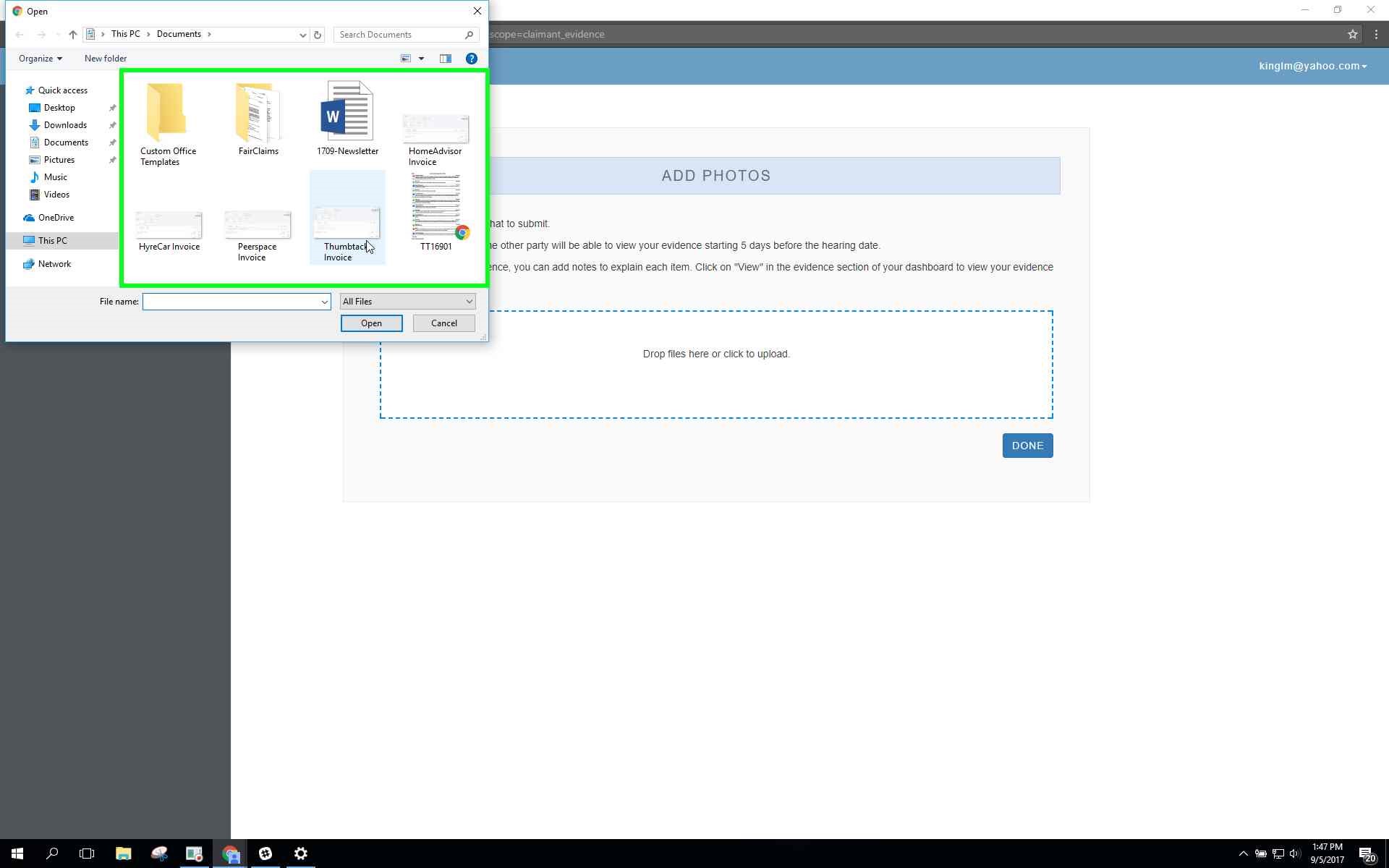The width and height of the screenshot is (1389, 868).
Task: Toggle the preview pane icon
Action: tap(446, 59)
